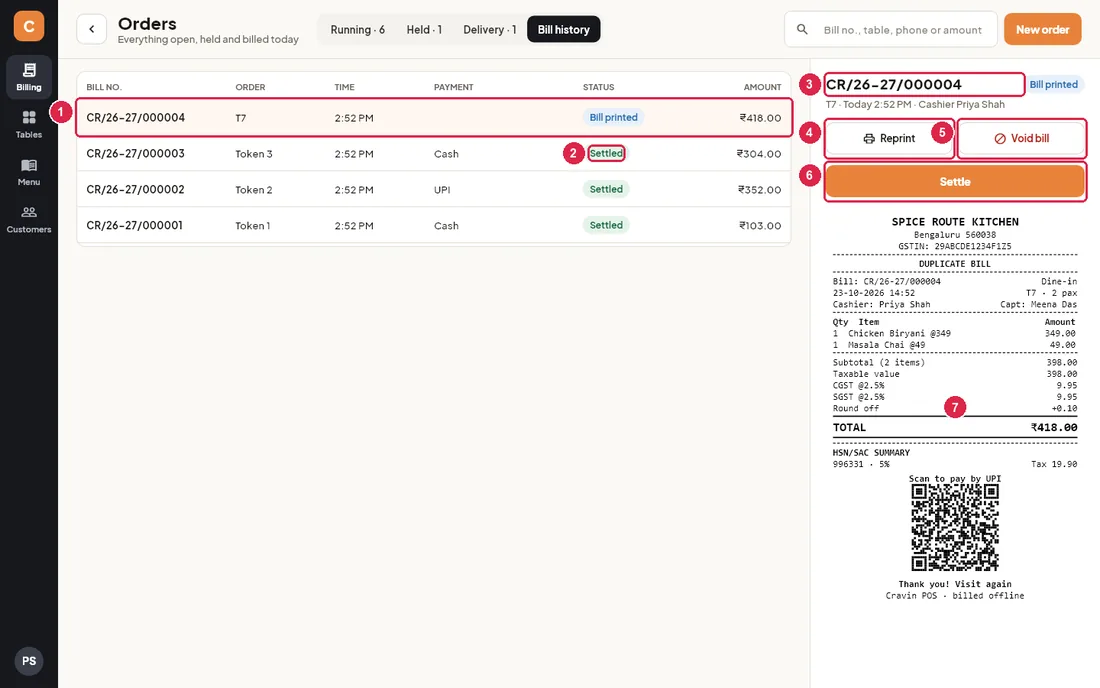Click the Bill printed status in table
The height and width of the screenshot is (688, 1100).
pos(613,118)
